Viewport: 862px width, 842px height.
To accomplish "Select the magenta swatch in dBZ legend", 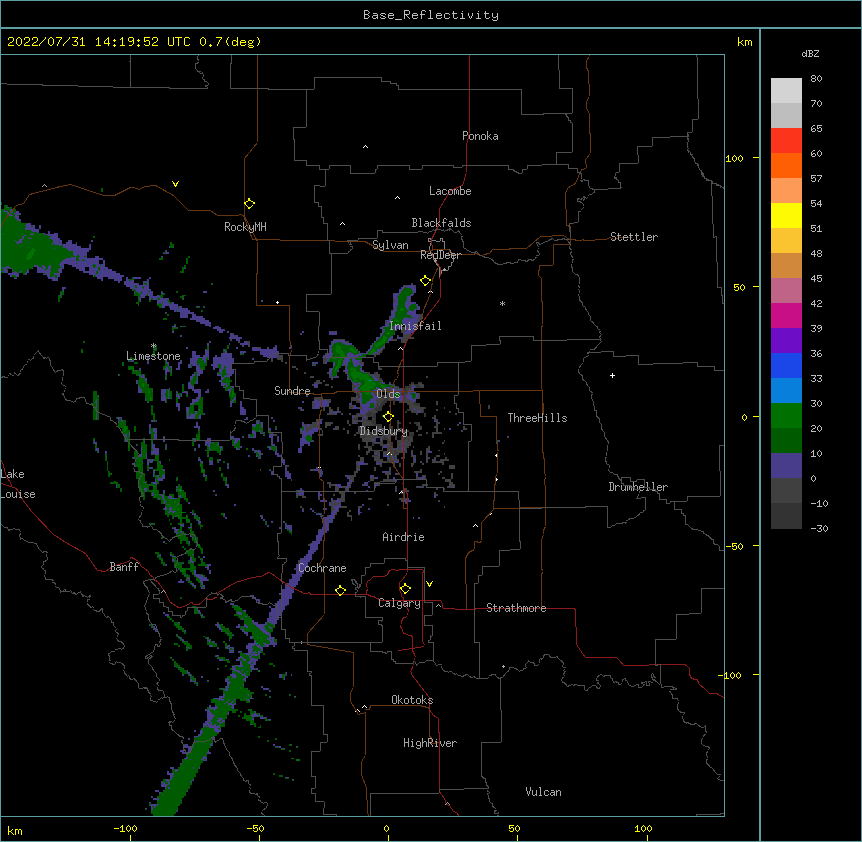I will tap(786, 315).
